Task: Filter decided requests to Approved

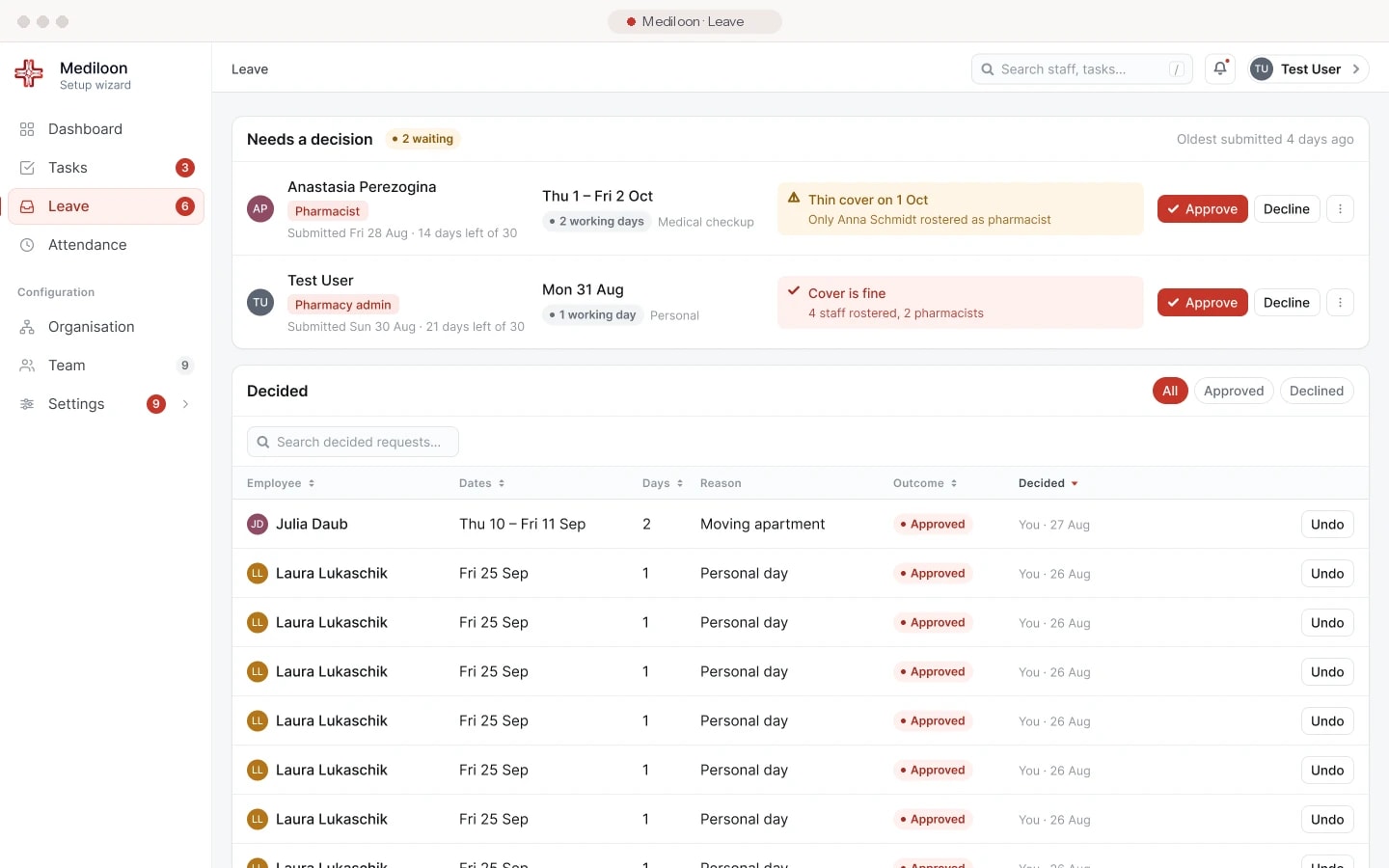Action: tap(1234, 391)
